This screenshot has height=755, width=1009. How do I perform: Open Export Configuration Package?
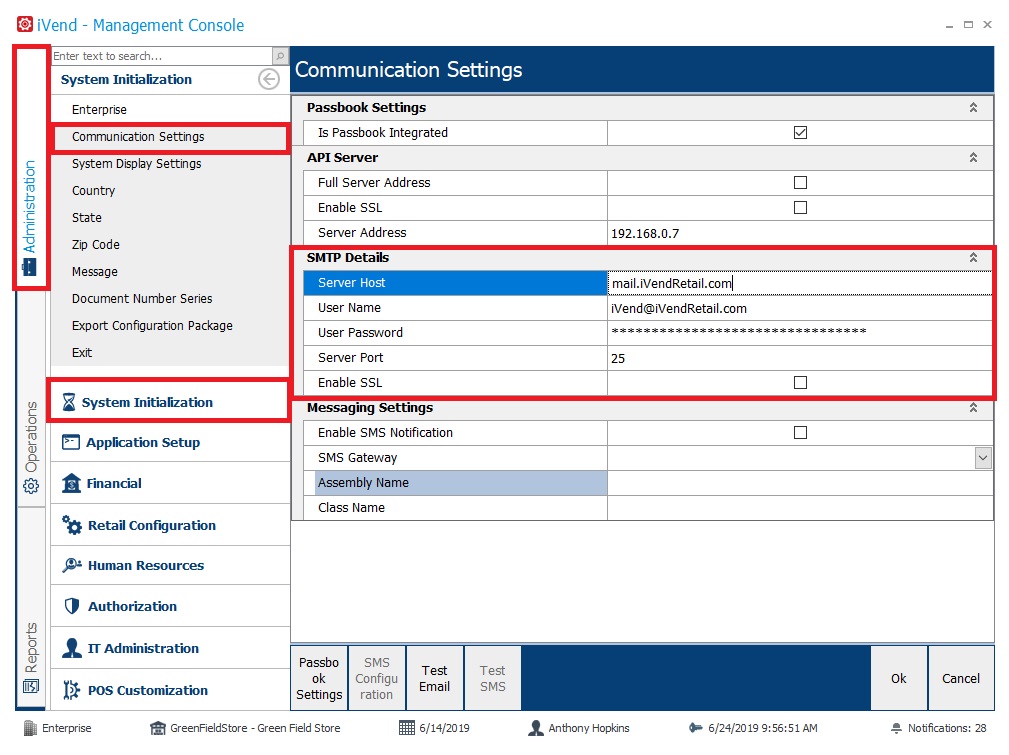tap(153, 326)
